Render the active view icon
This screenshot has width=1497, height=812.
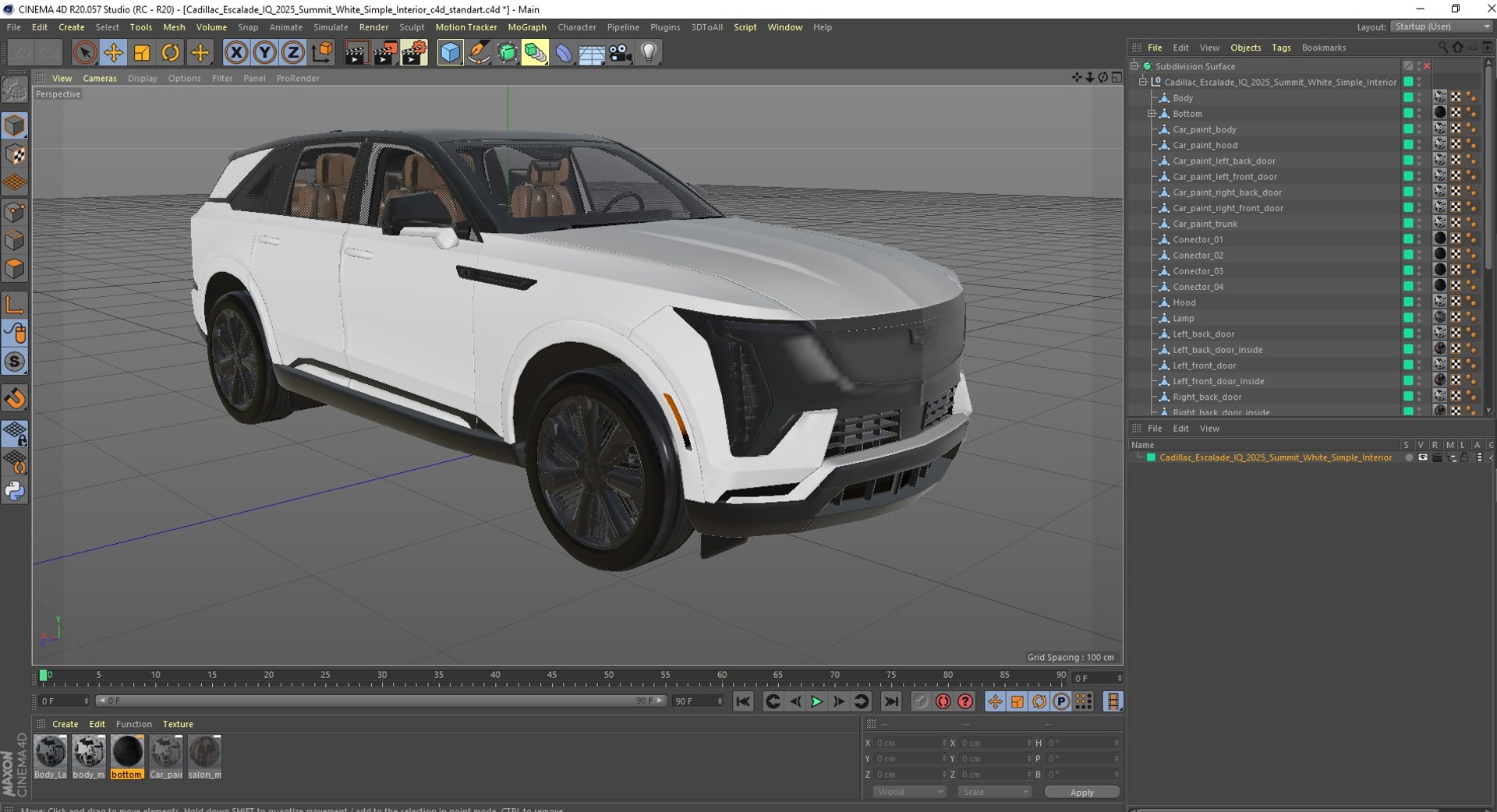click(356, 53)
